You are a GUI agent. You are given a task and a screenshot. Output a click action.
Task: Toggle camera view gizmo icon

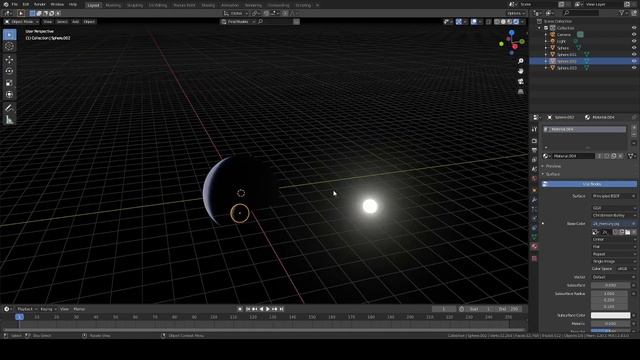(521, 82)
